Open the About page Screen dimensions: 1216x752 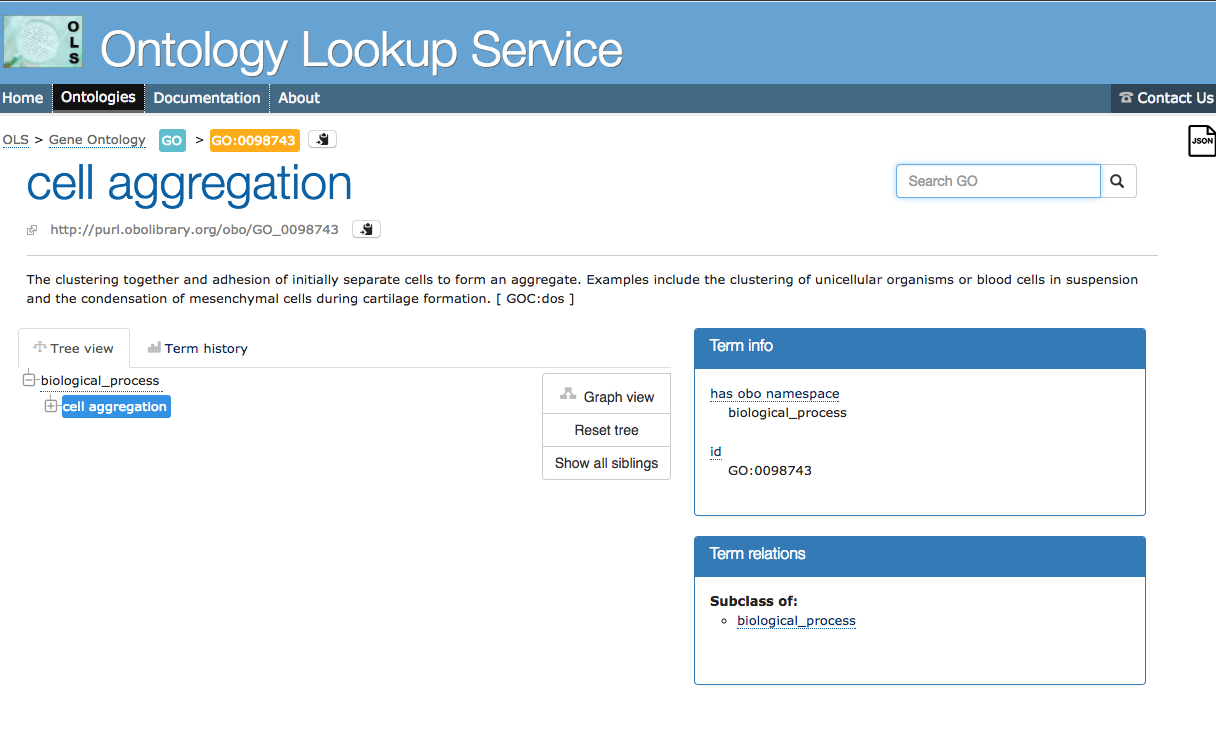299,98
